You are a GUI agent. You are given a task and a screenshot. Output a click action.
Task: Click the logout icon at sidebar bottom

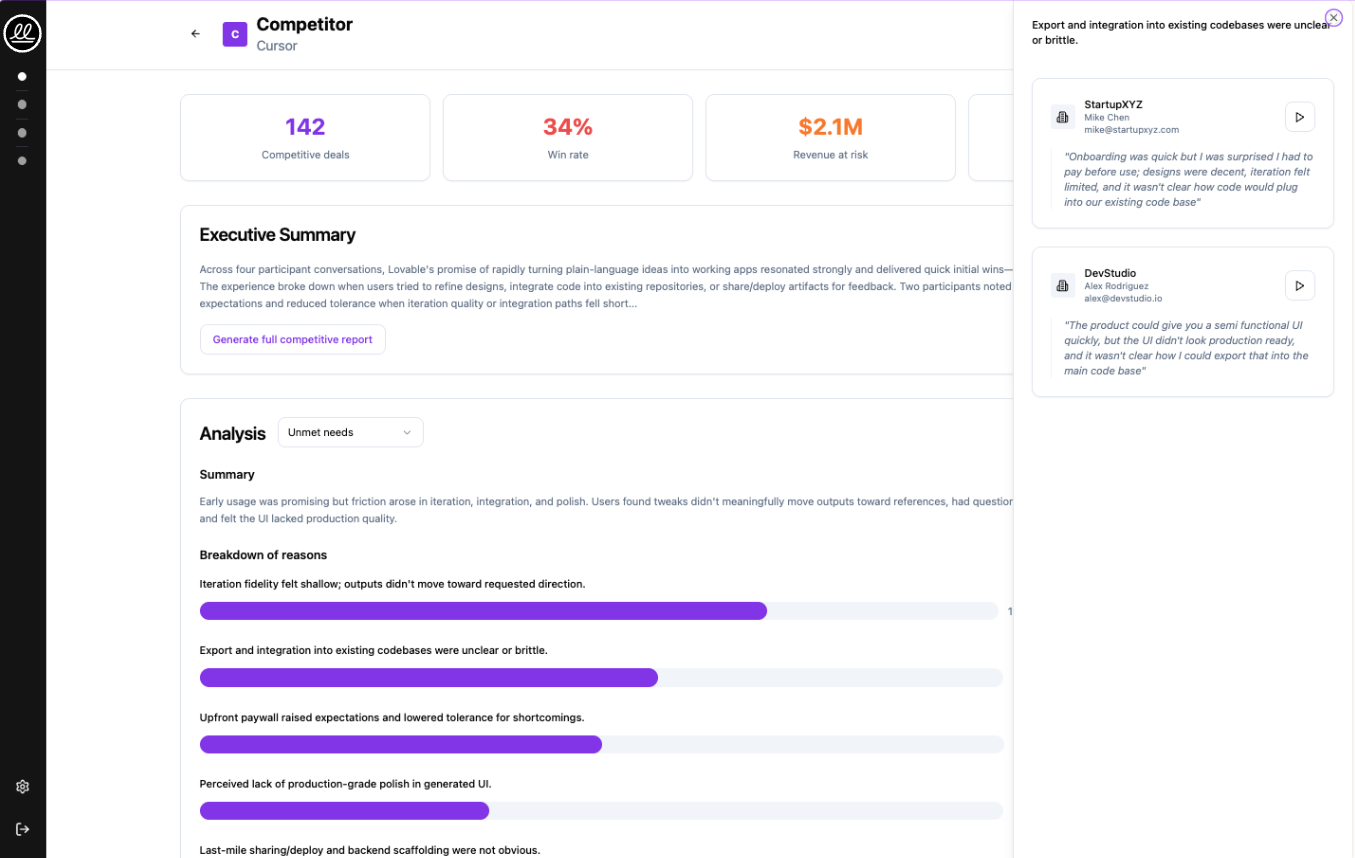[x=22, y=828]
